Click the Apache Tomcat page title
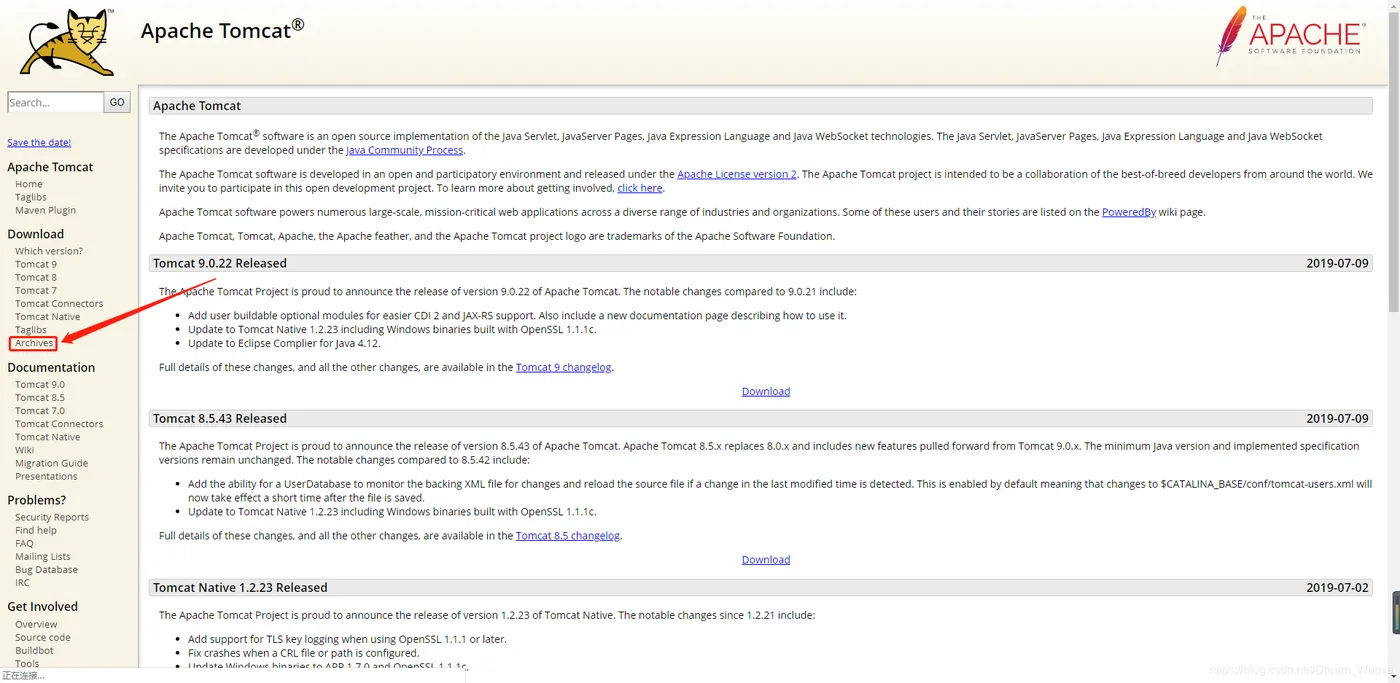 pyautogui.click(x=222, y=30)
